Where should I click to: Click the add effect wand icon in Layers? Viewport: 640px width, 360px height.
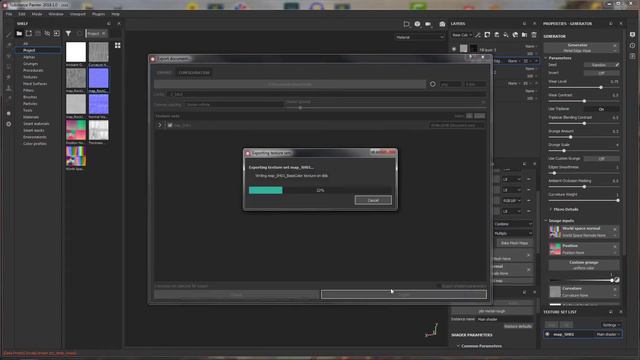pos(478,35)
